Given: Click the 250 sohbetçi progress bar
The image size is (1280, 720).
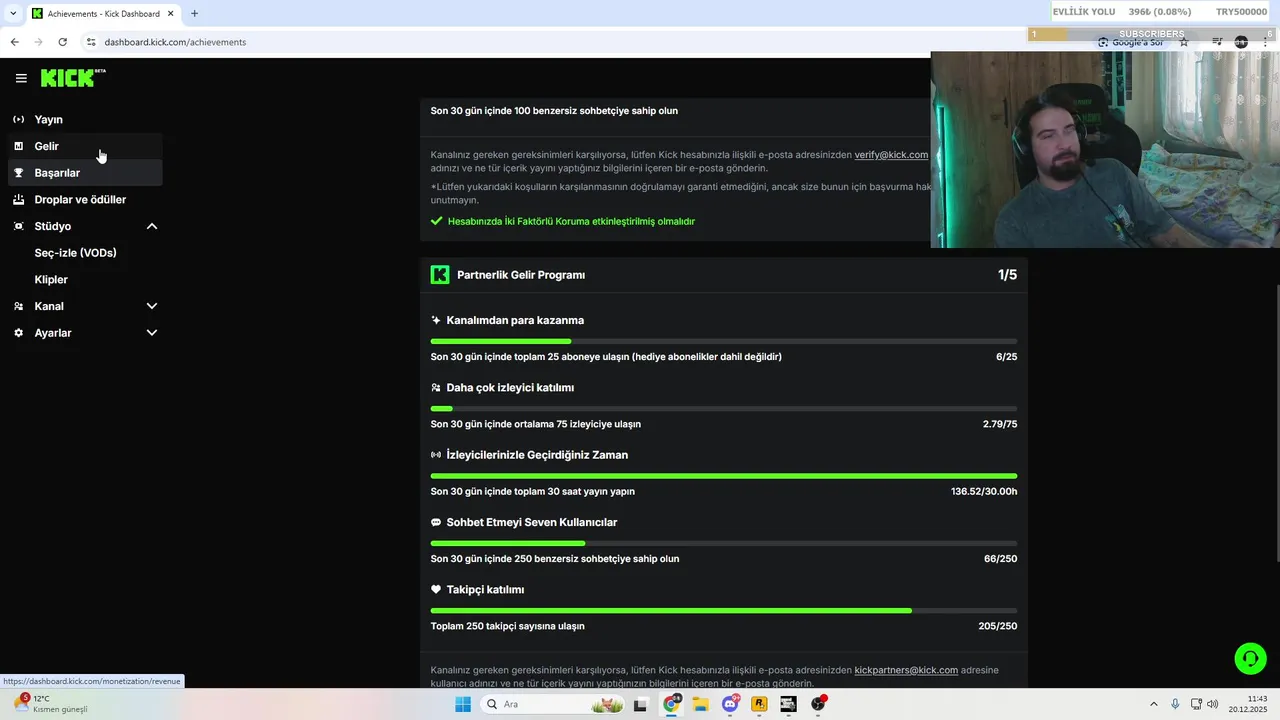Looking at the screenshot, I should (724, 543).
